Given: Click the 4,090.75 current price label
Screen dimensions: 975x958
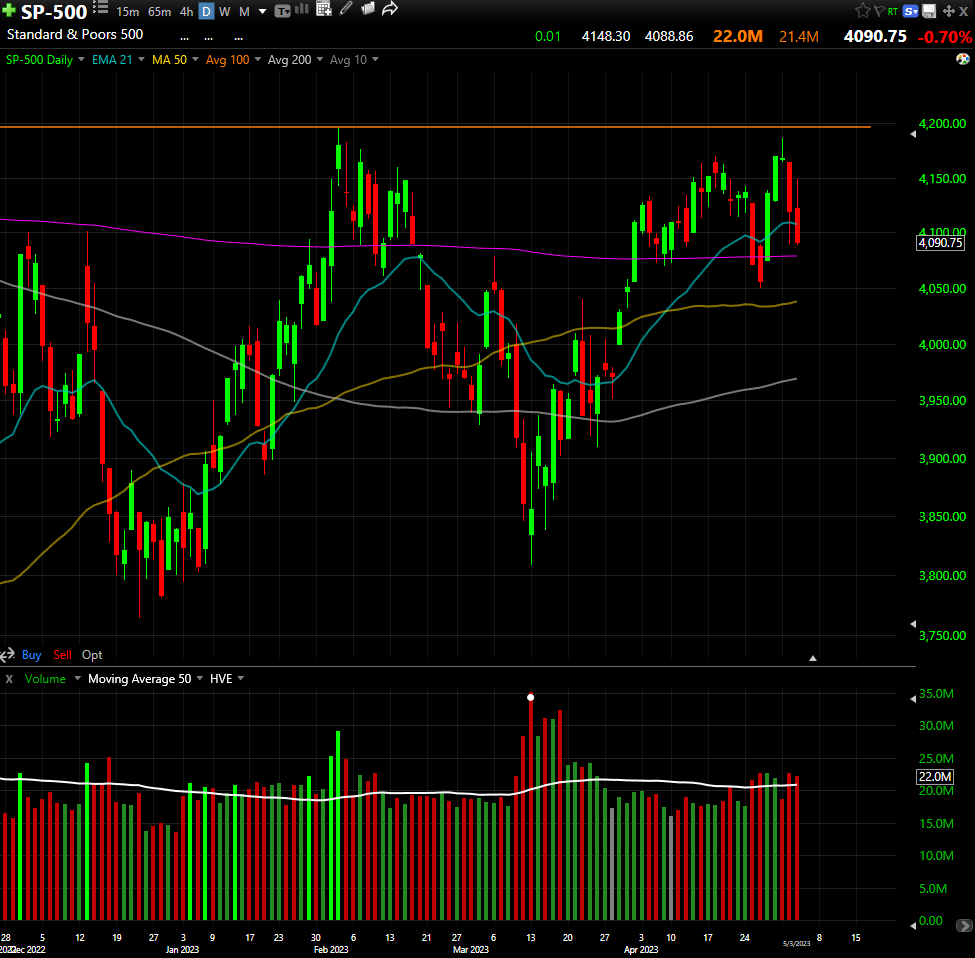Looking at the screenshot, I should [x=940, y=243].
